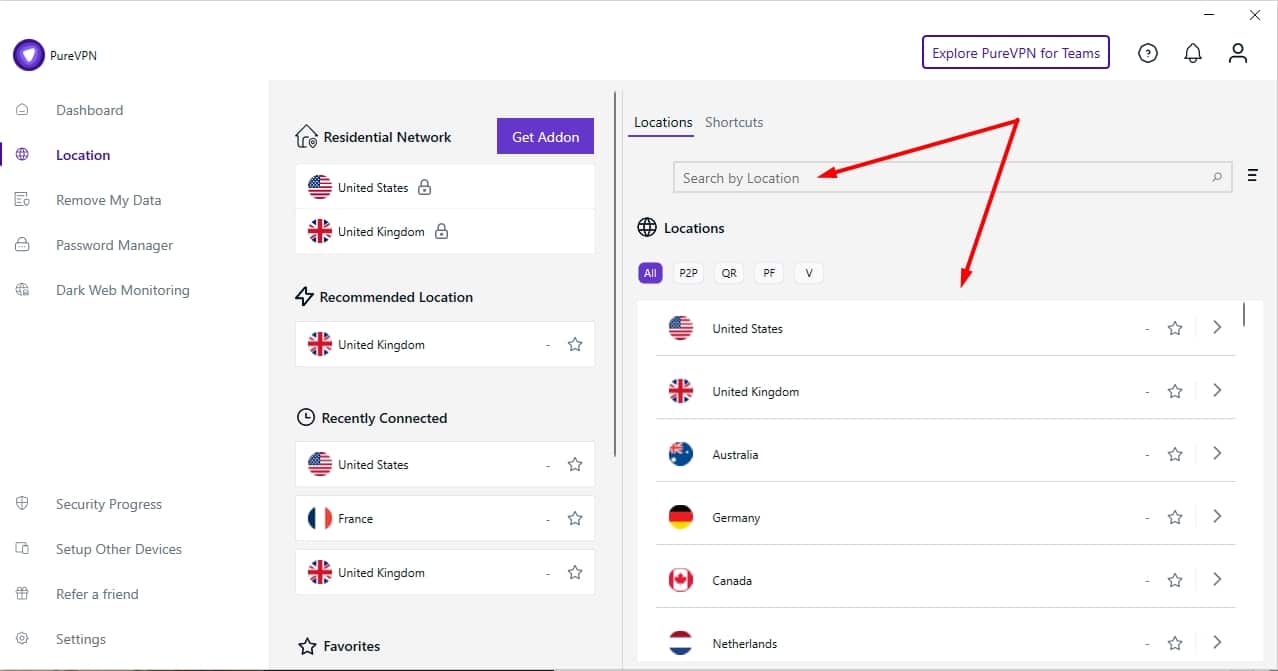Viewport: 1278px width, 671px height.
Task: Expand United Kingdom cities chevron in list
Action: point(1217,390)
